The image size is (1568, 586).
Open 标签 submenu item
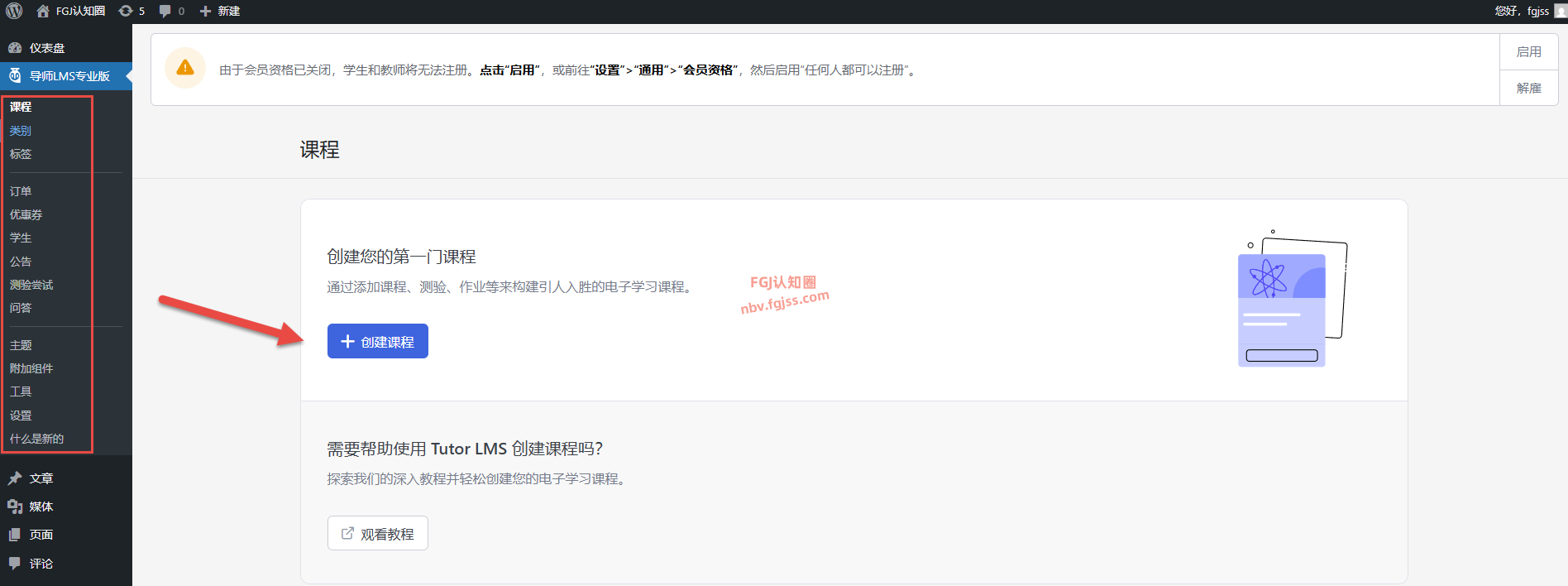pyautogui.click(x=21, y=154)
